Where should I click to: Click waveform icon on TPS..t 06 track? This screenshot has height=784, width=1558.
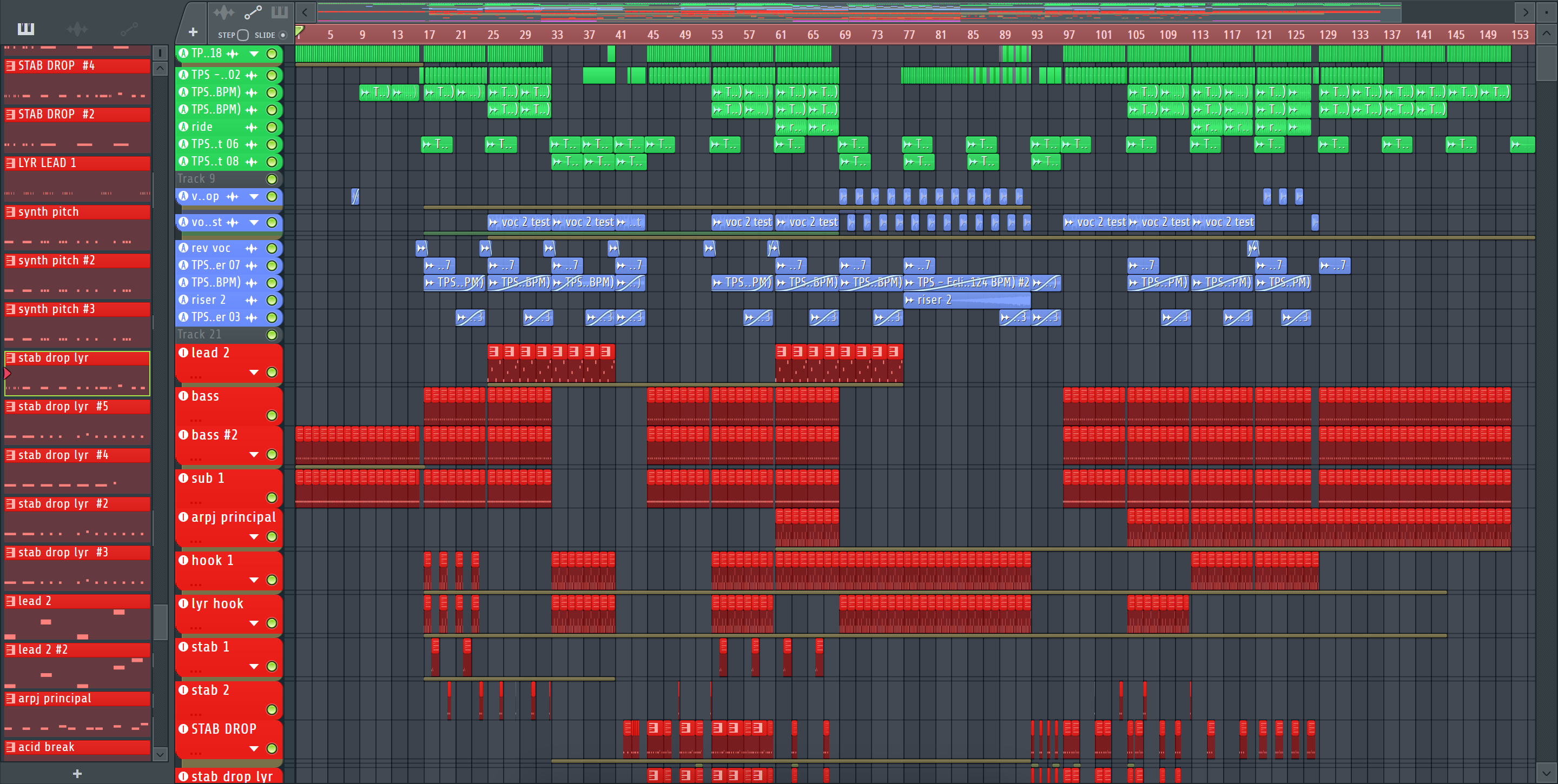pyautogui.click(x=252, y=144)
